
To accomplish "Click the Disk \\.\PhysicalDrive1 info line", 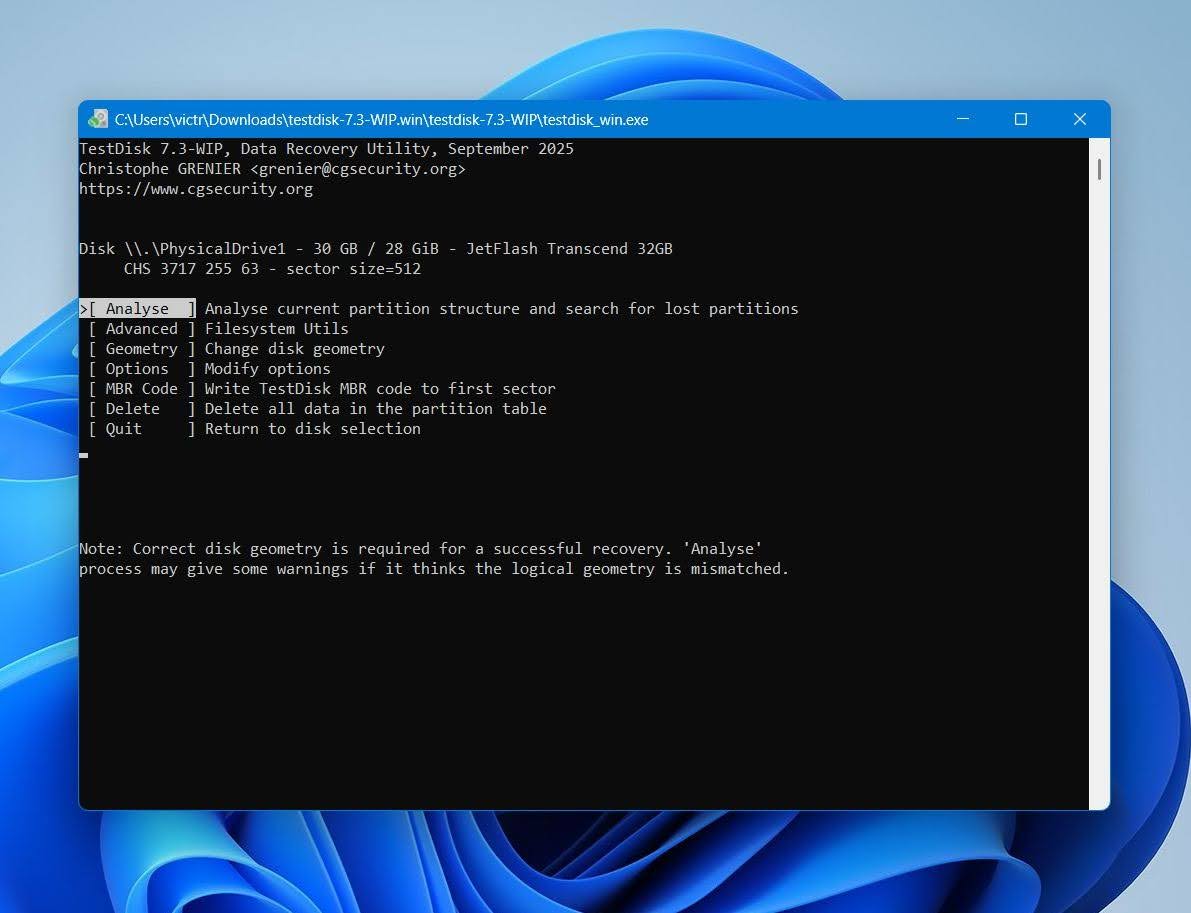I will pyautogui.click(x=376, y=249).
